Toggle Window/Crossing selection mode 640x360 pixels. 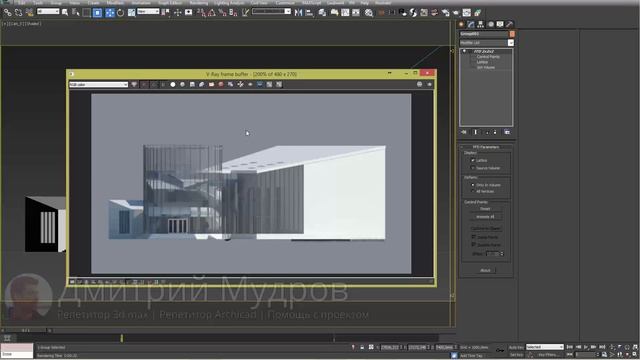98,13
